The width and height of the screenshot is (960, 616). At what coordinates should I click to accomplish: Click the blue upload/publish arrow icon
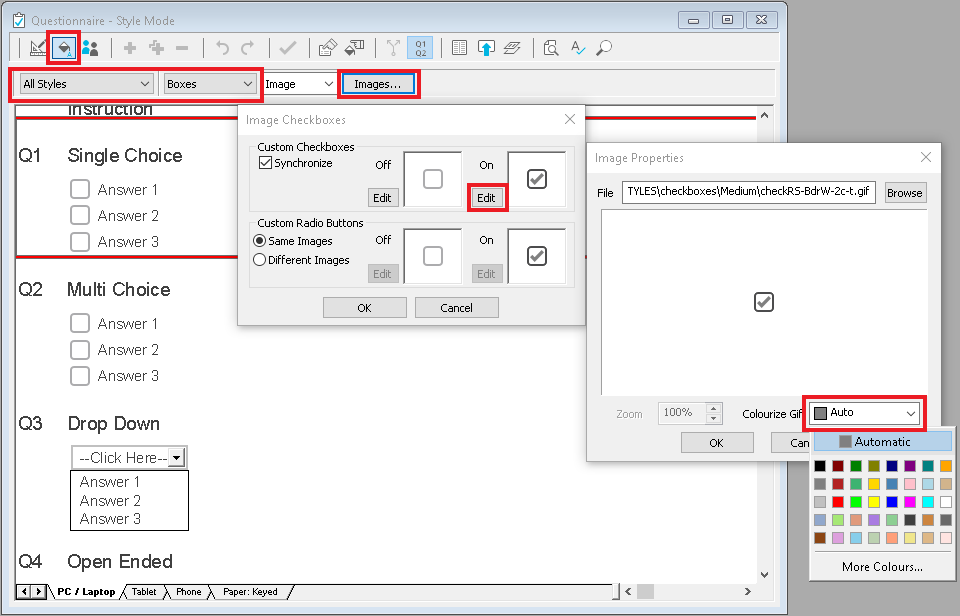coord(485,47)
